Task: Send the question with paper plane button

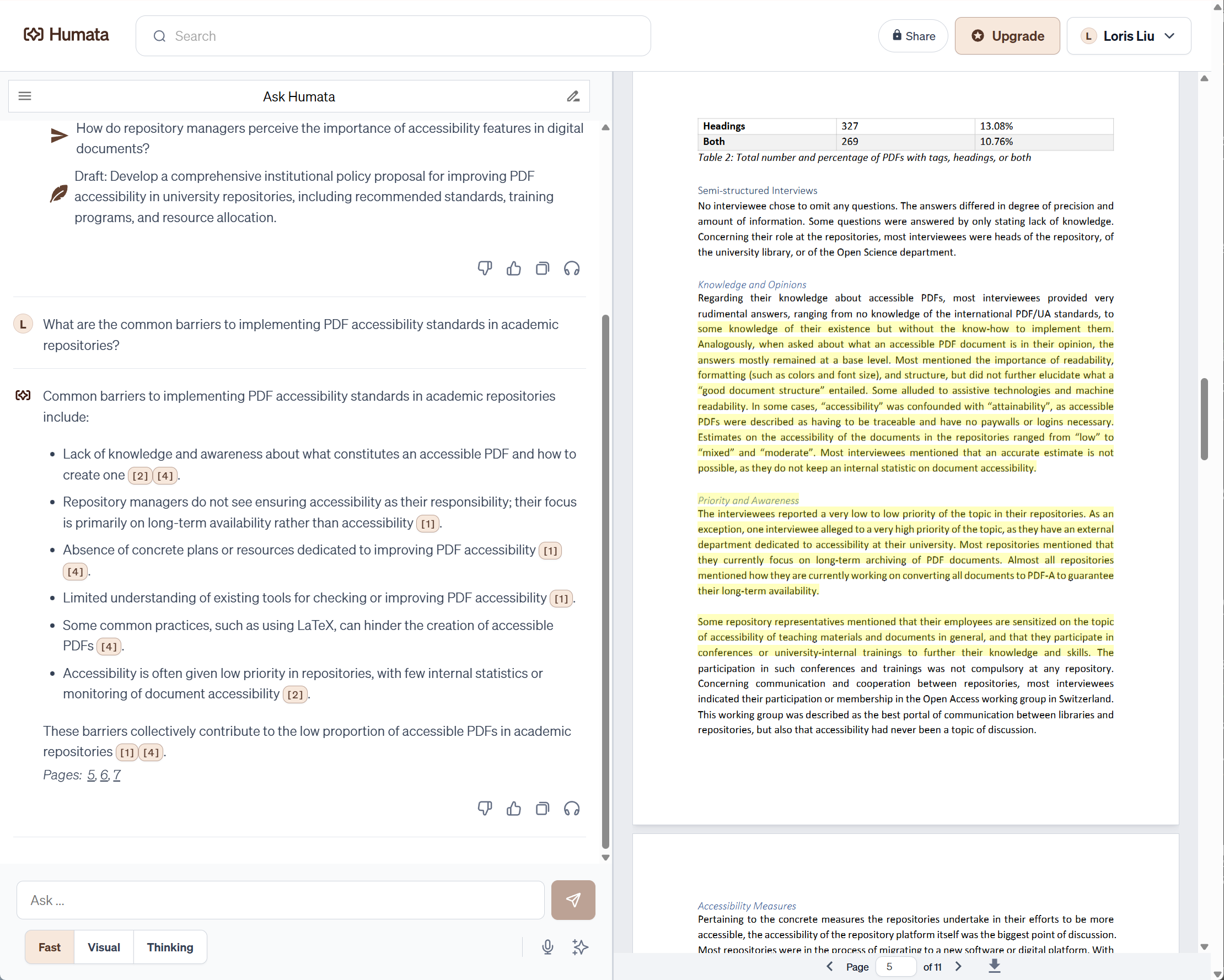Action: click(x=573, y=900)
